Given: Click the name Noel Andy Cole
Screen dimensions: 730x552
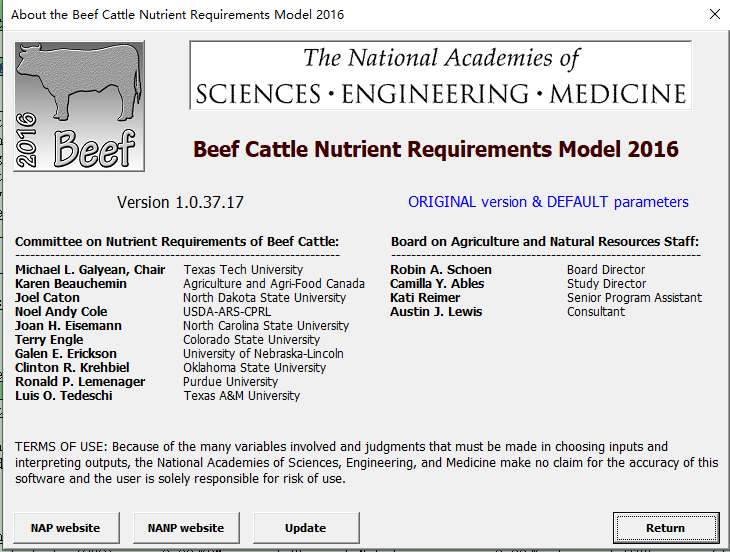Looking at the screenshot, I should pyautogui.click(x=61, y=312).
